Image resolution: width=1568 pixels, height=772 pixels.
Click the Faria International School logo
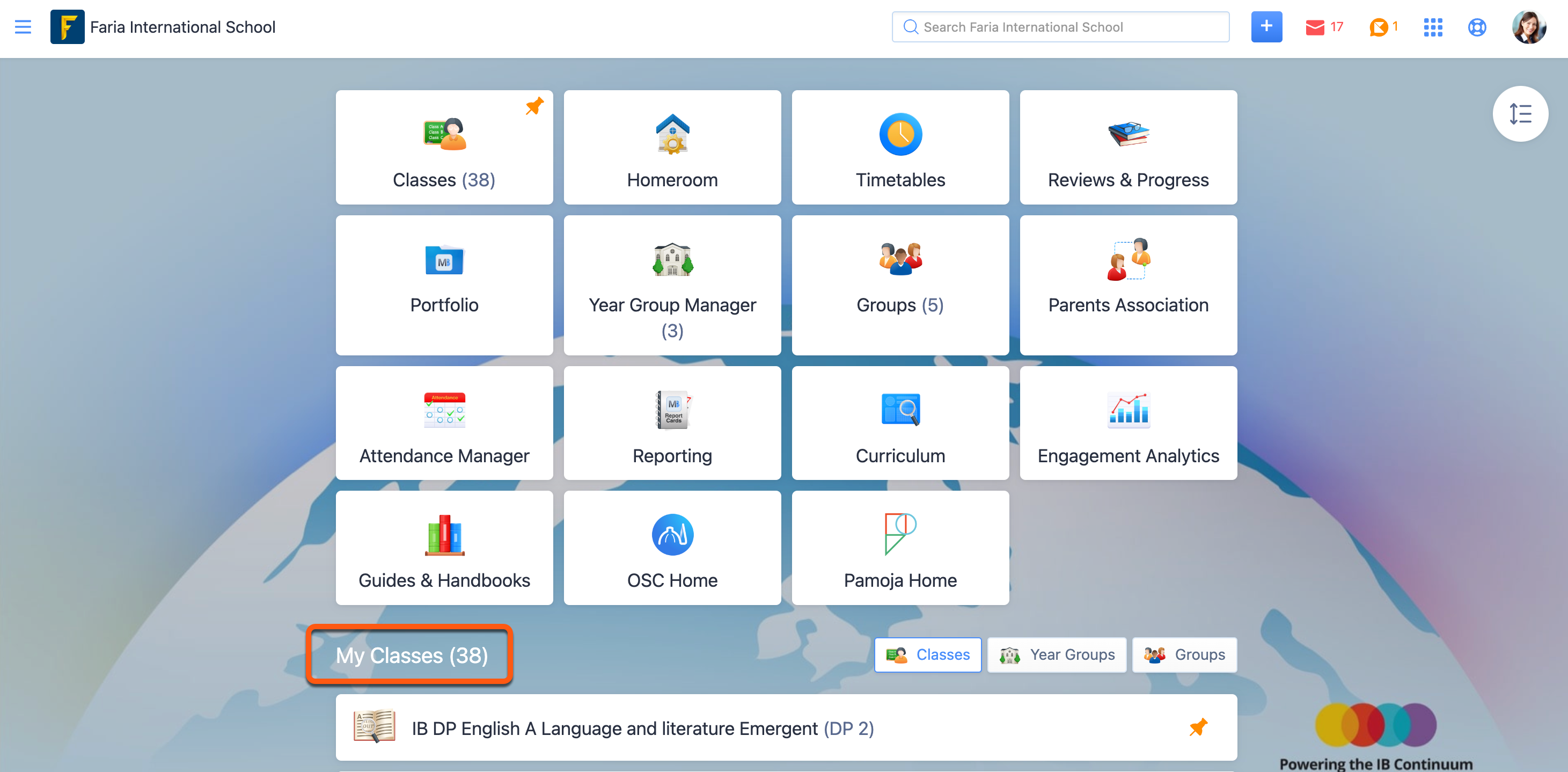[x=68, y=27]
